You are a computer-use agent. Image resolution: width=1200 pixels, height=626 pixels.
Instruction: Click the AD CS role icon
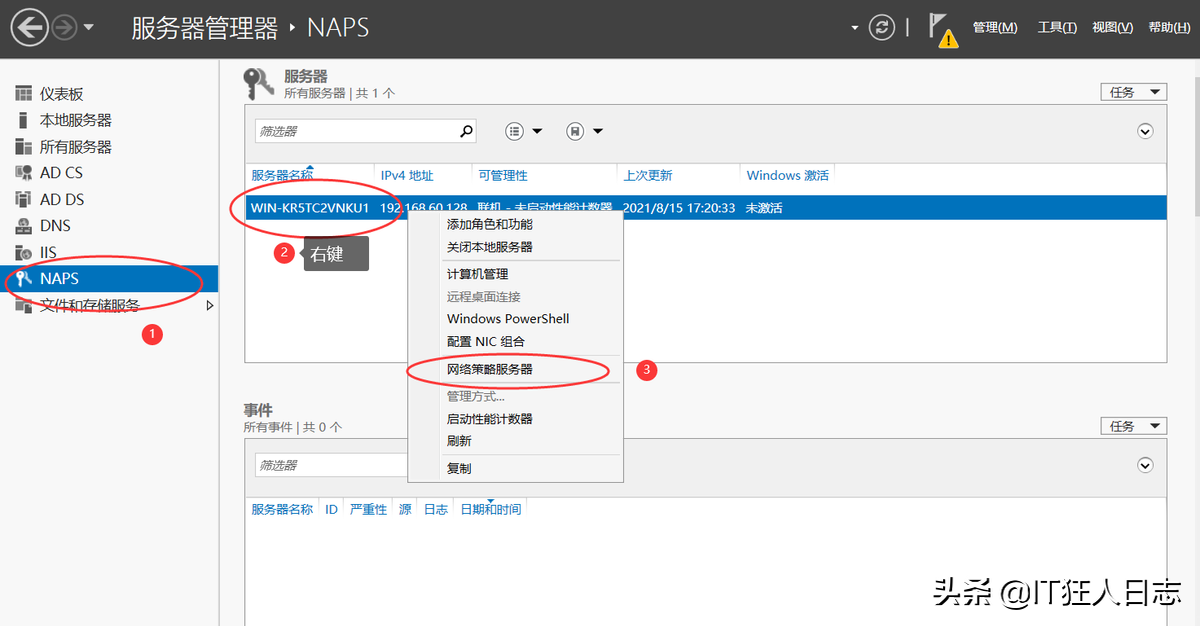(x=23, y=173)
